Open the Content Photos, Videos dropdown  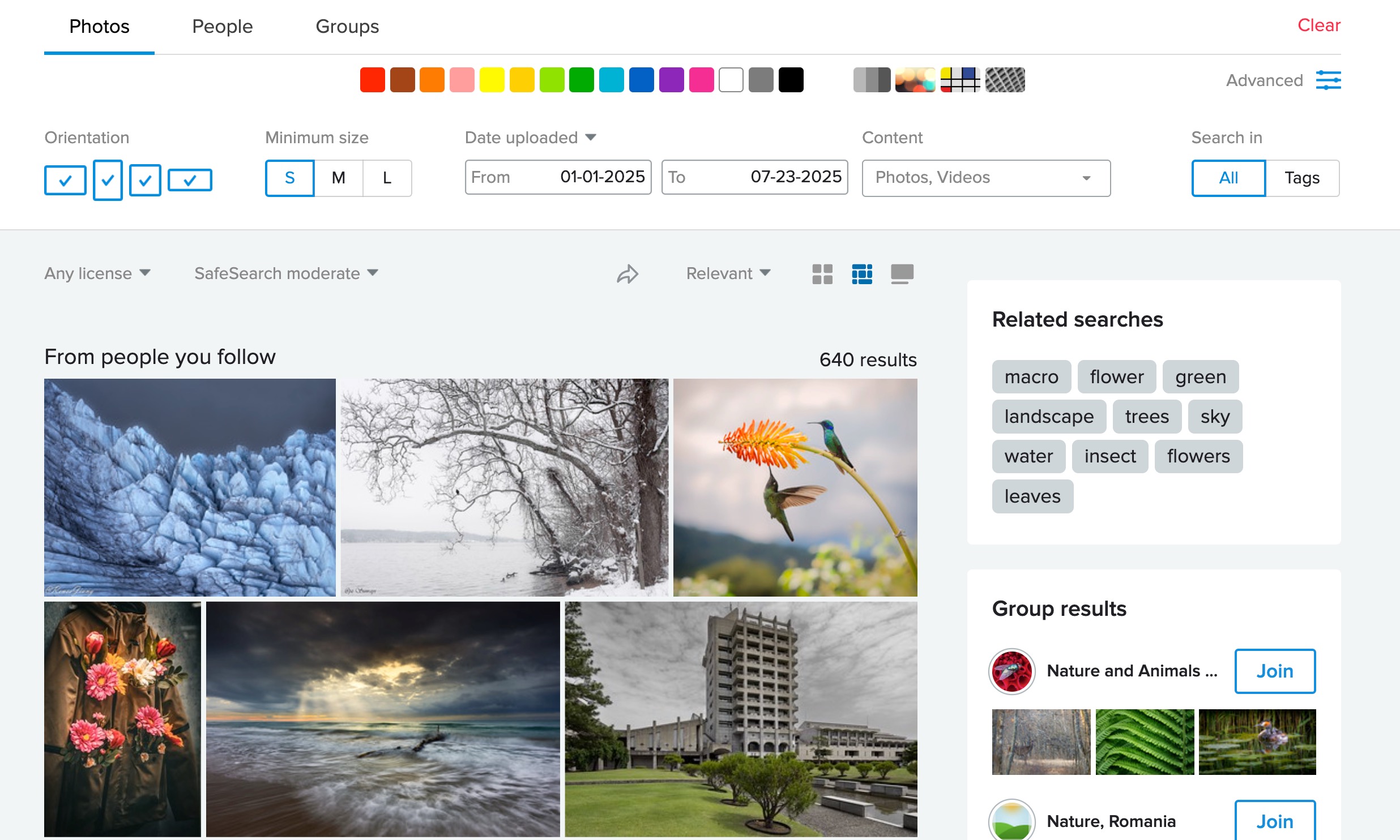[x=985, y=178]
